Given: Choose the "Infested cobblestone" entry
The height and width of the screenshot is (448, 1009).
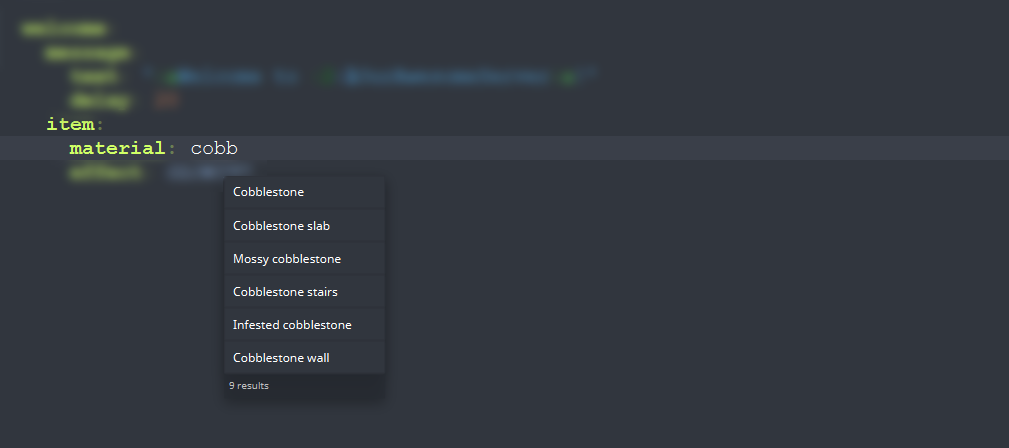Looking at the screenshot, I should coord(304,324).
